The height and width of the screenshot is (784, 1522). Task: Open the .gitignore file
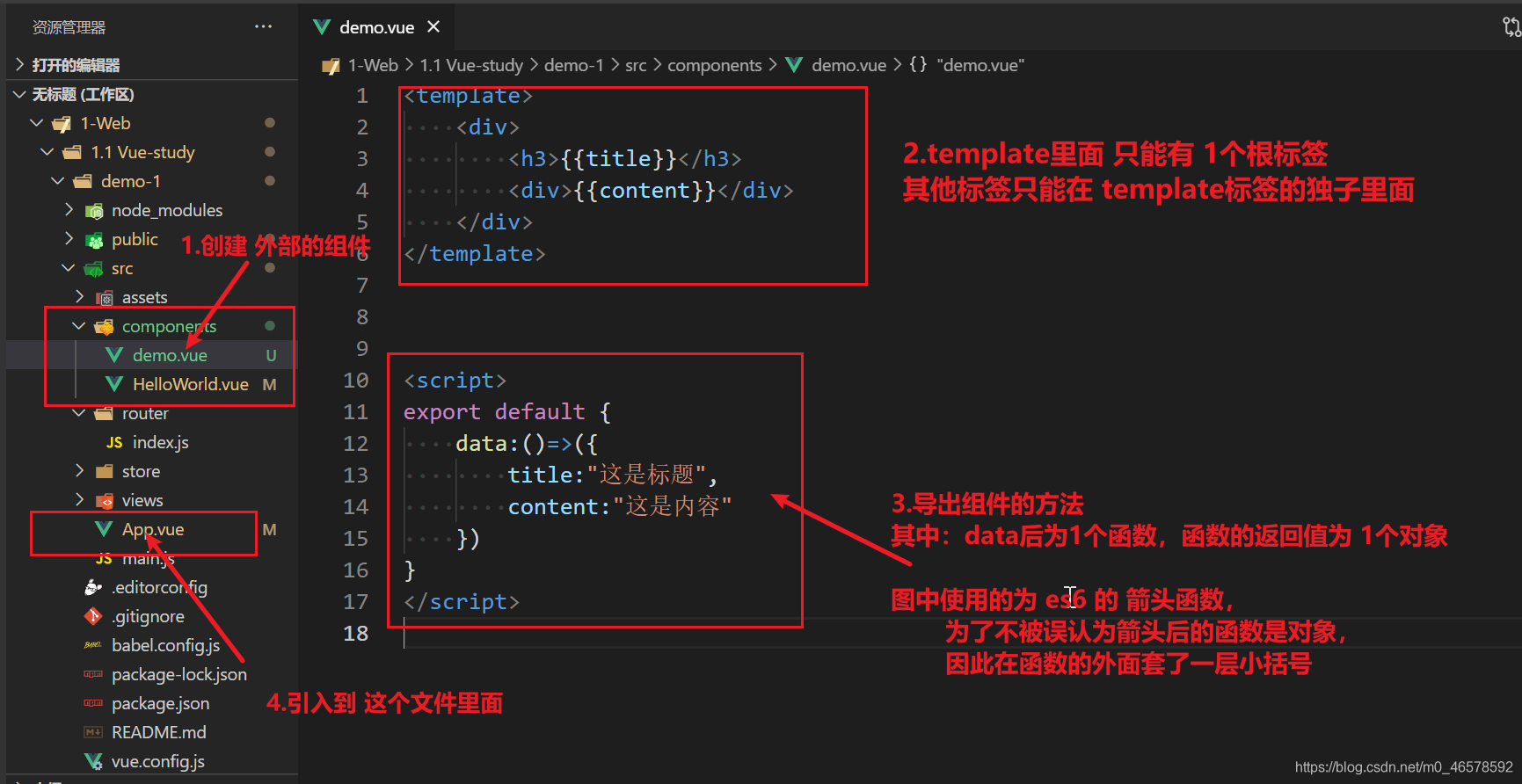point(148,616)
